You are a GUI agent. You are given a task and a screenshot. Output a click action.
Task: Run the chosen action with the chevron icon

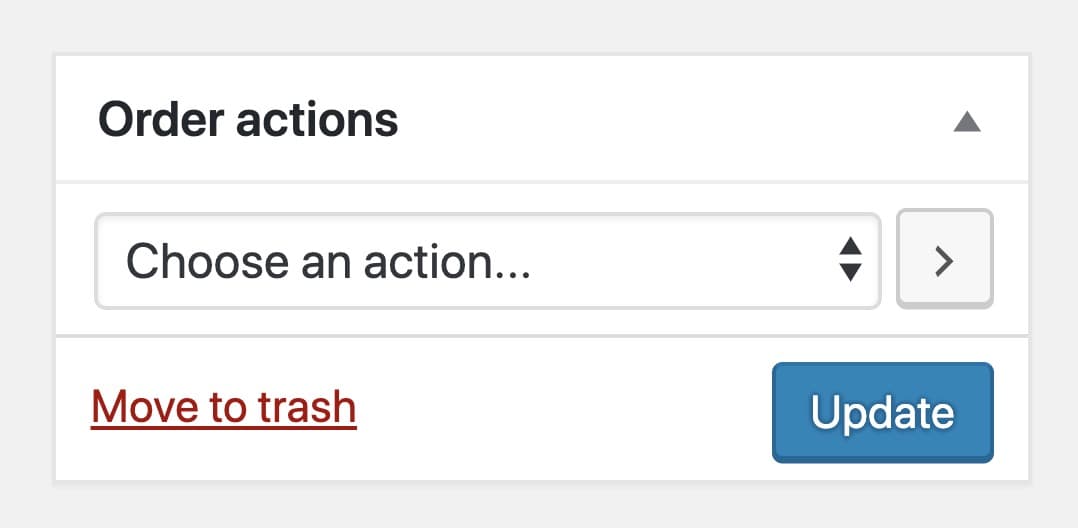tap(945, 259)
